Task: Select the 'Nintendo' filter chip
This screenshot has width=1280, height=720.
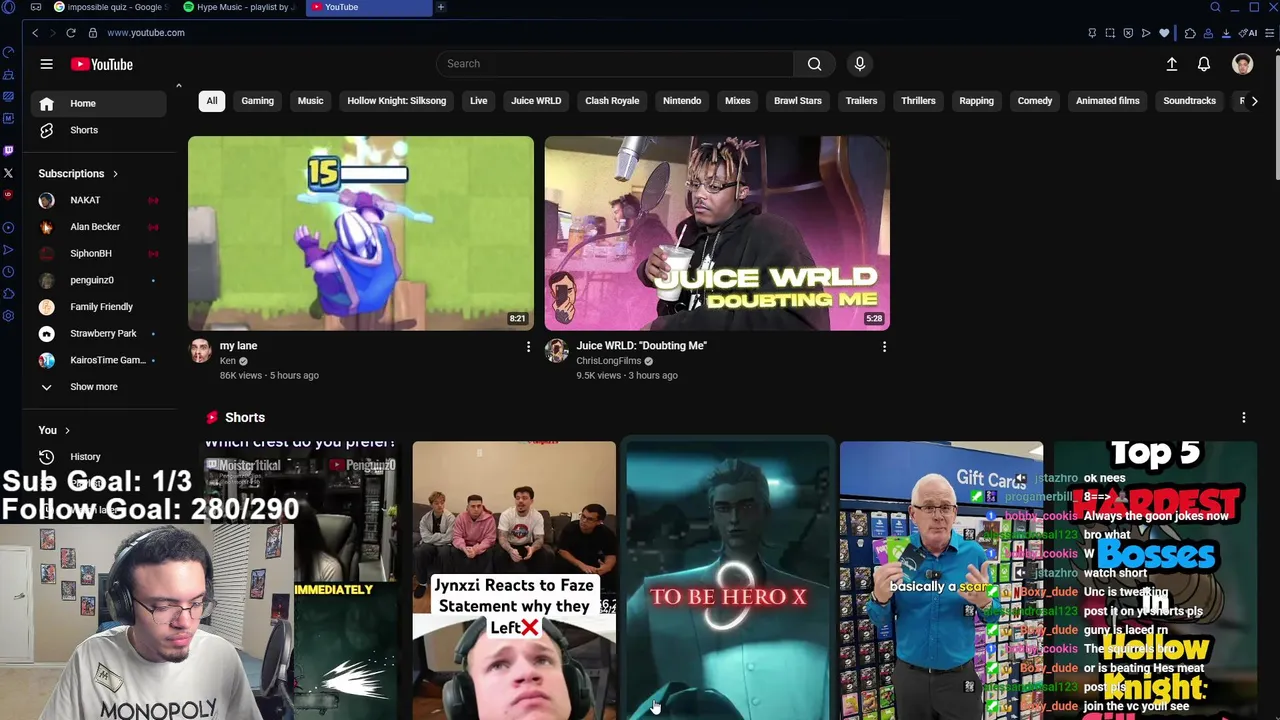Action: pos(682,101)
